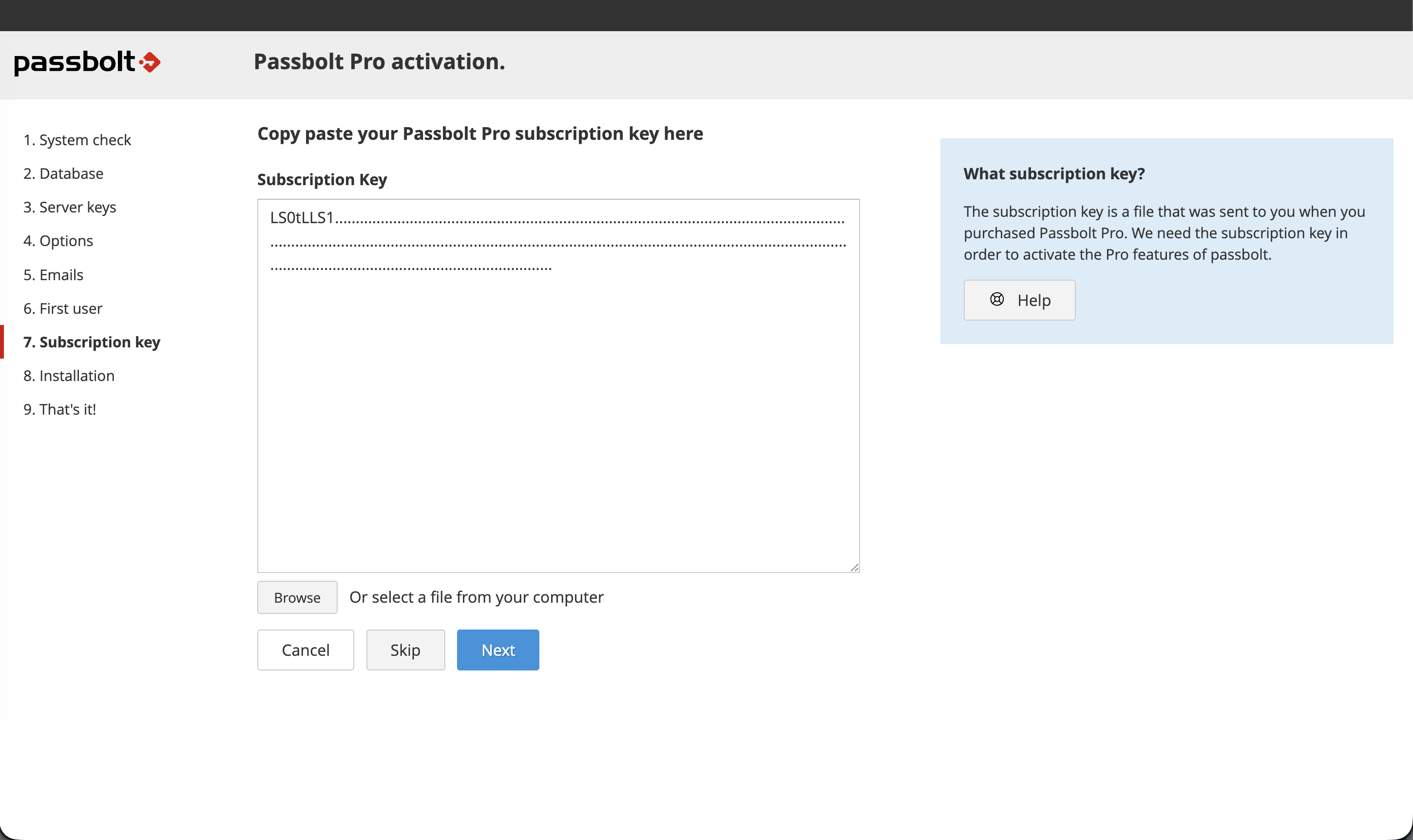Click the lifebuoy icon in the Help button

[x=996, y=300]
